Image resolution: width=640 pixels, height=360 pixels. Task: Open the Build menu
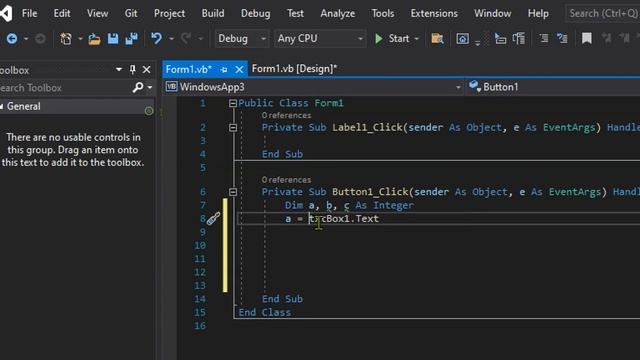coord(213,13)
